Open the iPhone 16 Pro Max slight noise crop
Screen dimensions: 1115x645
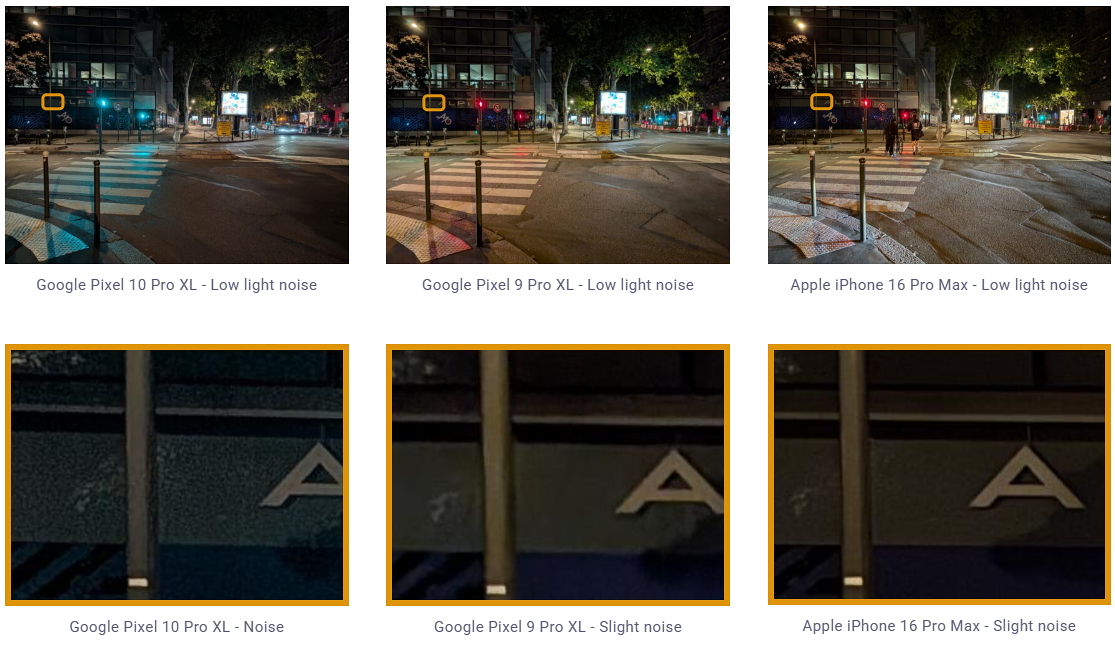939,474
